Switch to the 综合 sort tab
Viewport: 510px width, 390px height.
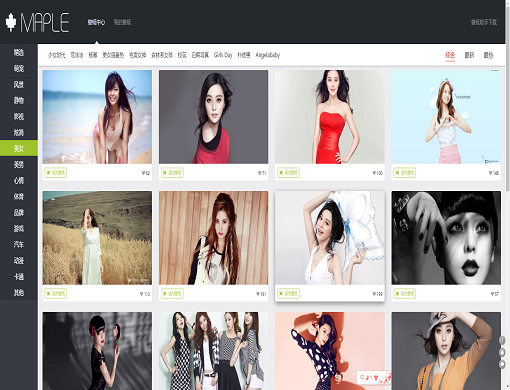pyautogui.click(x=450, y=55)
